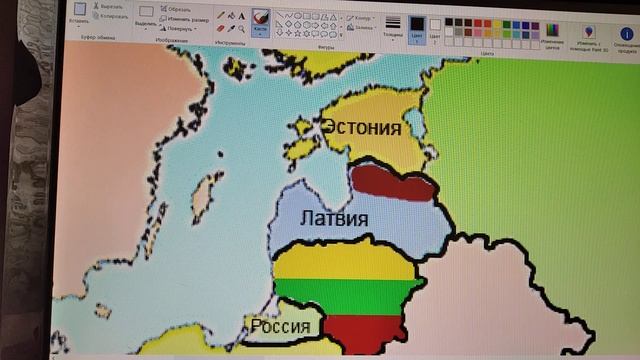
Task: Click the Кисти (Brushes) tool icon
Action: point(261,17)
